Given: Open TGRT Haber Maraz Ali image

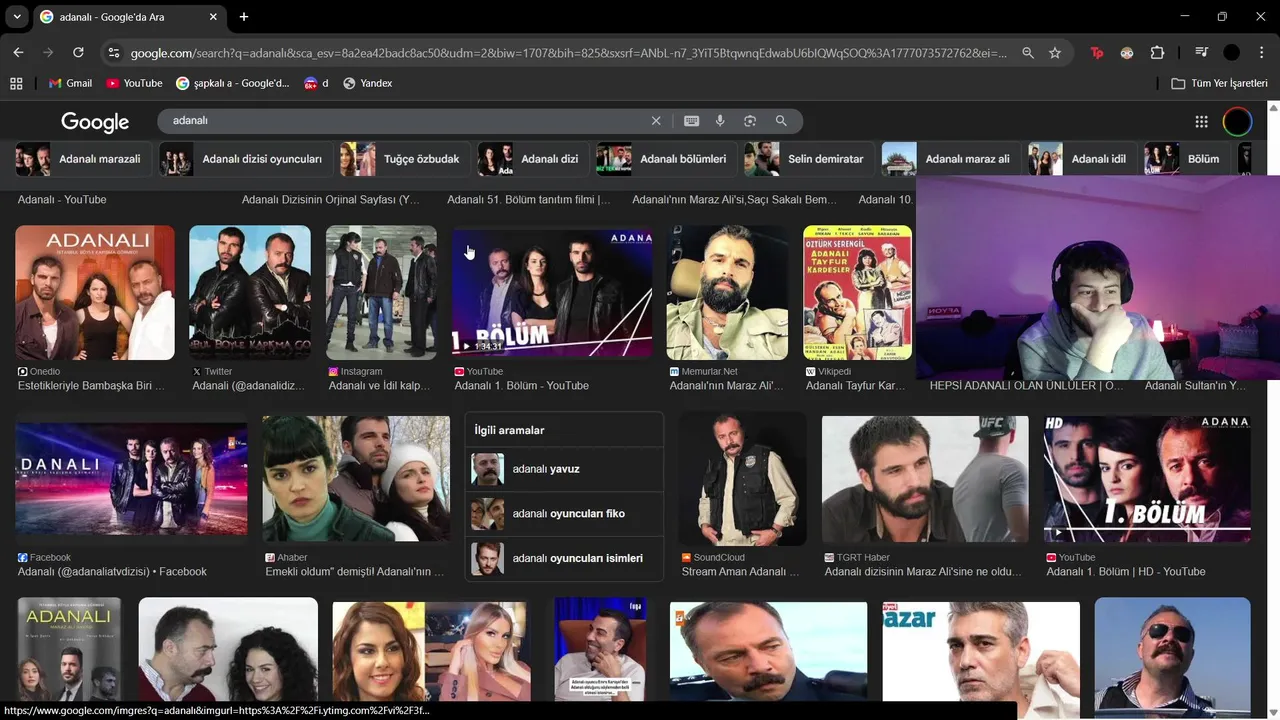Looking at the screenshot, I should (x=925, y=479).
